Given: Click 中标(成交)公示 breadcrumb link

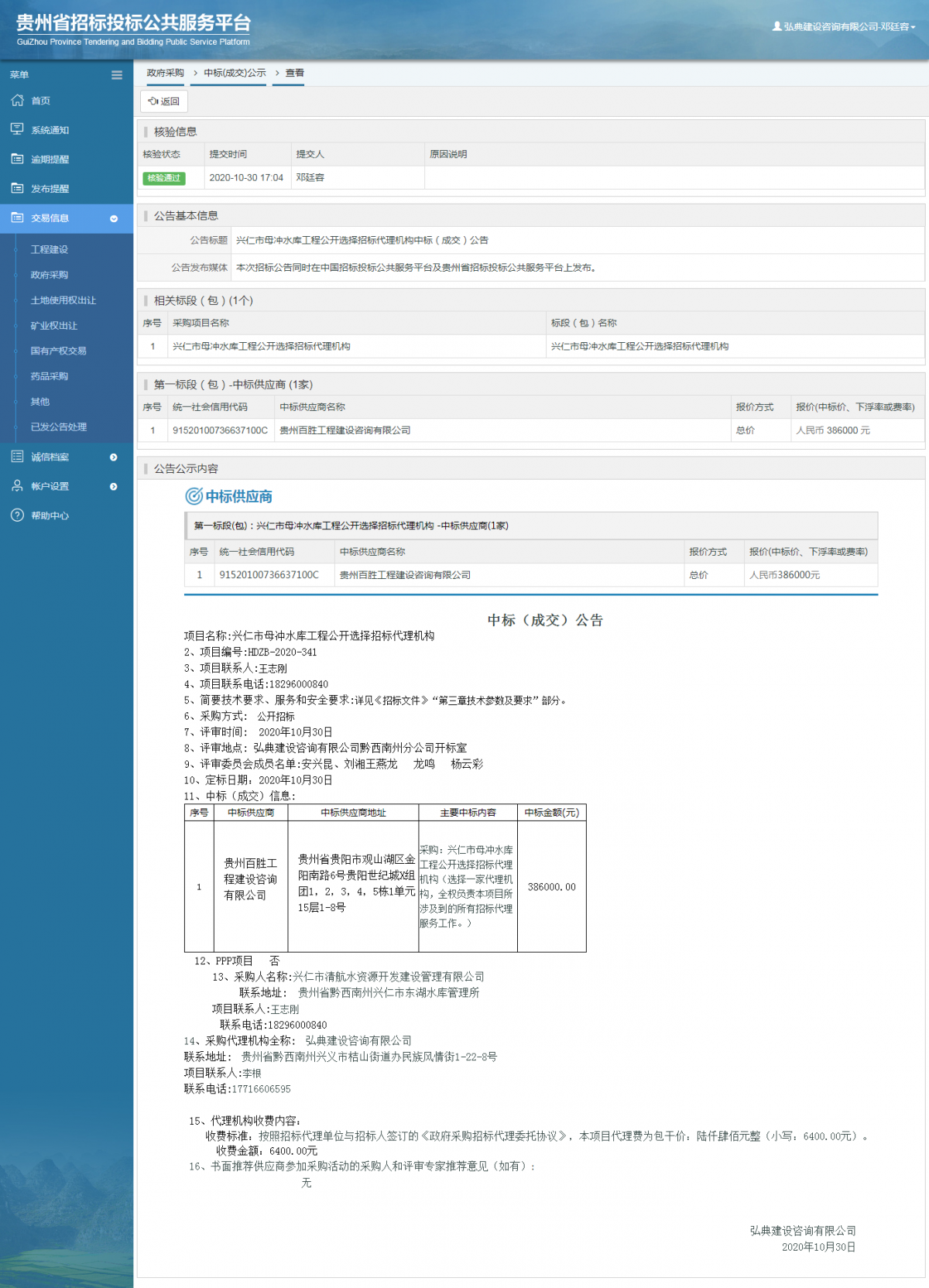Looking at the screenshot, I should (235, 73).
